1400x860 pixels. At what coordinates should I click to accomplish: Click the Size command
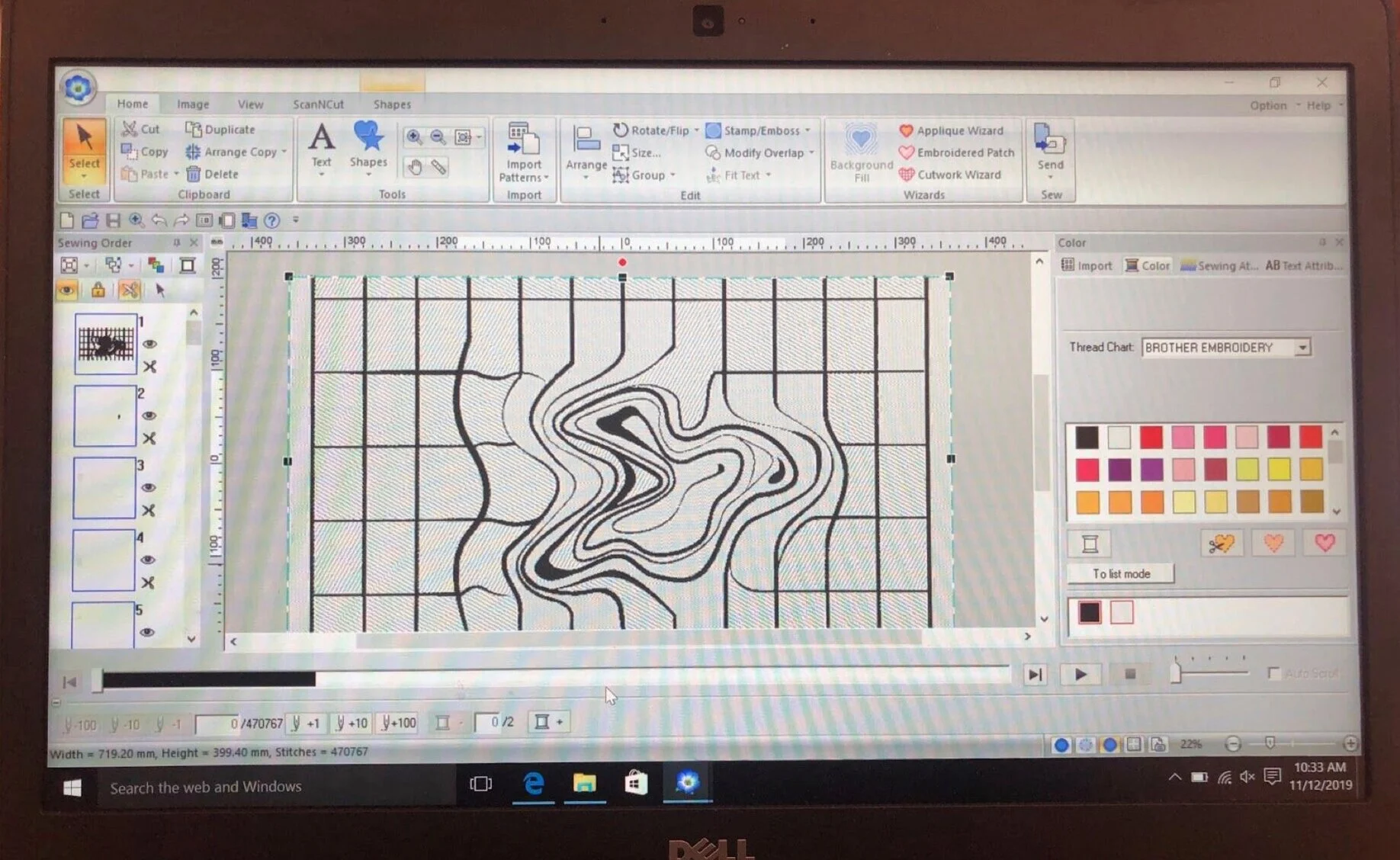tap(637, 152)
